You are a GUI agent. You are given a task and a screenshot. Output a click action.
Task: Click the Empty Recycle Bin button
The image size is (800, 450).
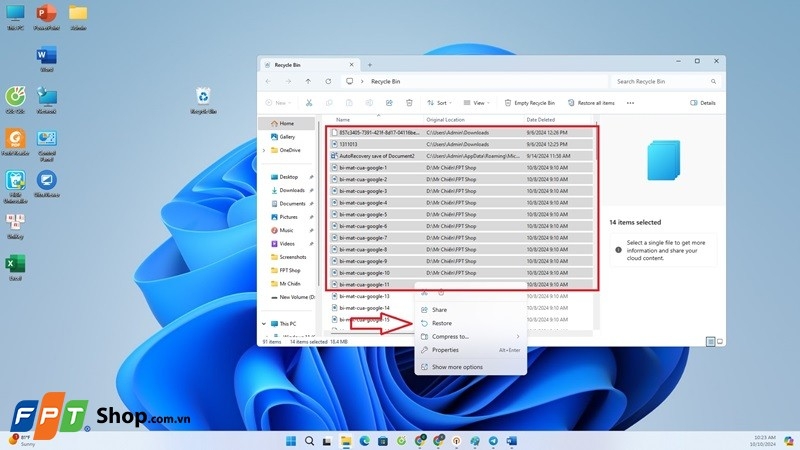(x=530, y=103)
